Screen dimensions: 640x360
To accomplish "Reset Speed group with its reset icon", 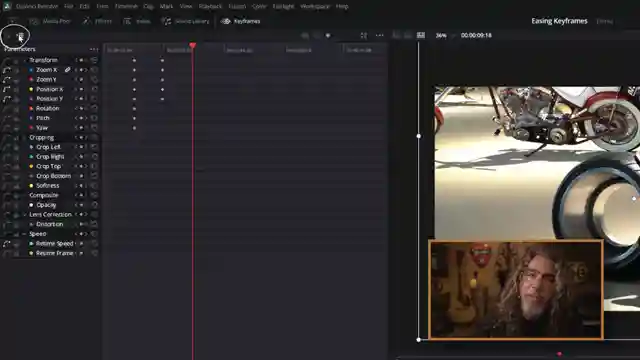I will (94, 234).
